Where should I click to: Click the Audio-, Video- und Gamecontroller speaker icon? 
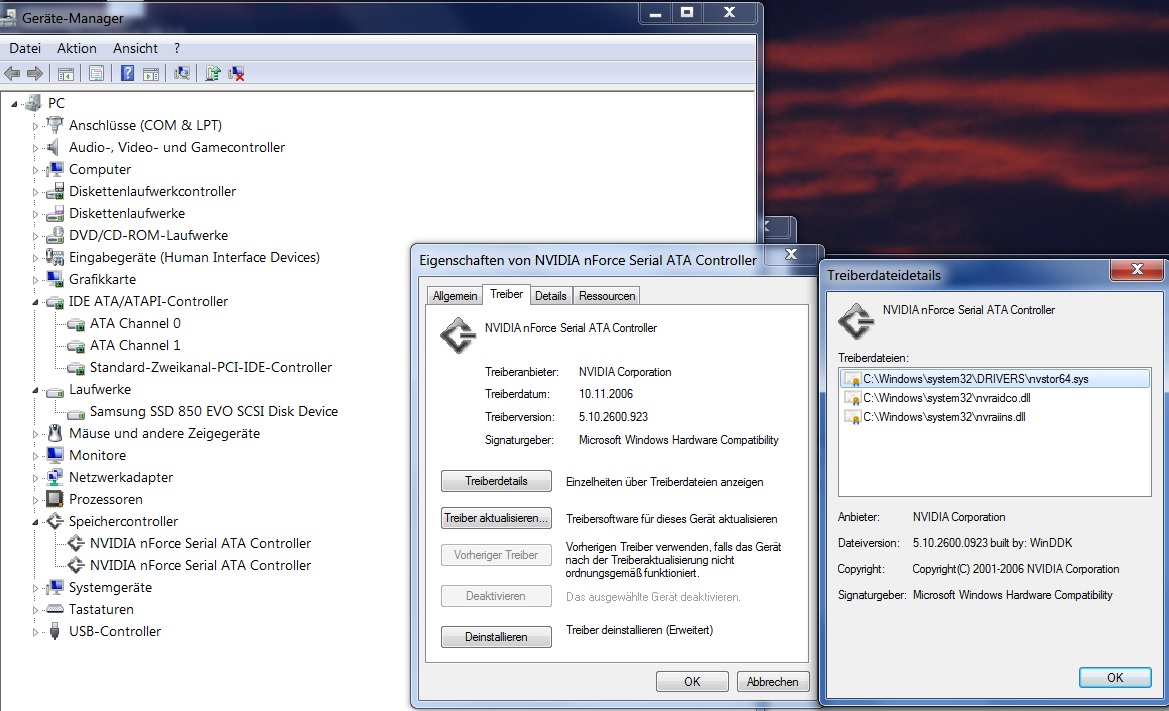click(54, 147)
